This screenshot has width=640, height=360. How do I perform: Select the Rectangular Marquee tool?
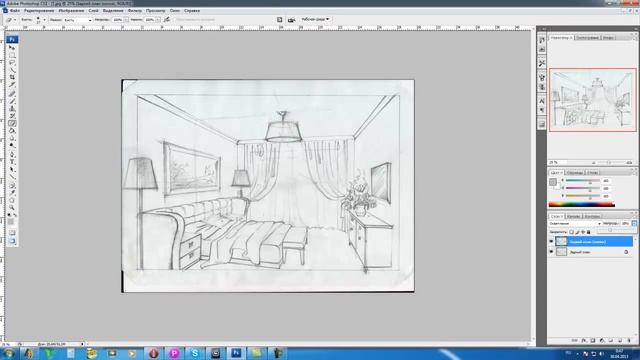12,55
